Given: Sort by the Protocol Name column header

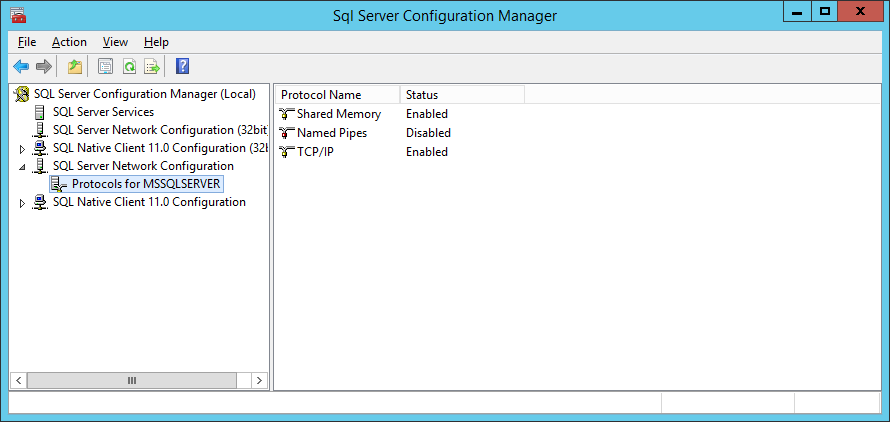Looking at the screenshot, I should click(338, 95).
